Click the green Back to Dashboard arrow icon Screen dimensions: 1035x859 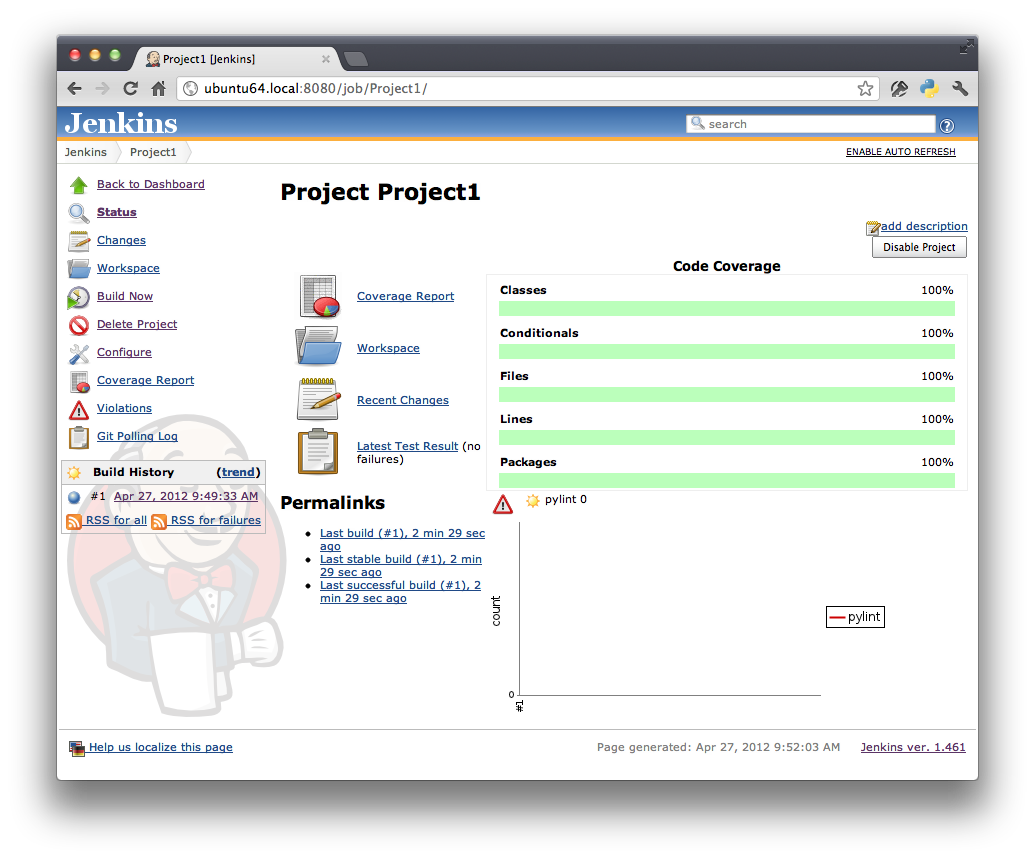(x=79, y=186)
